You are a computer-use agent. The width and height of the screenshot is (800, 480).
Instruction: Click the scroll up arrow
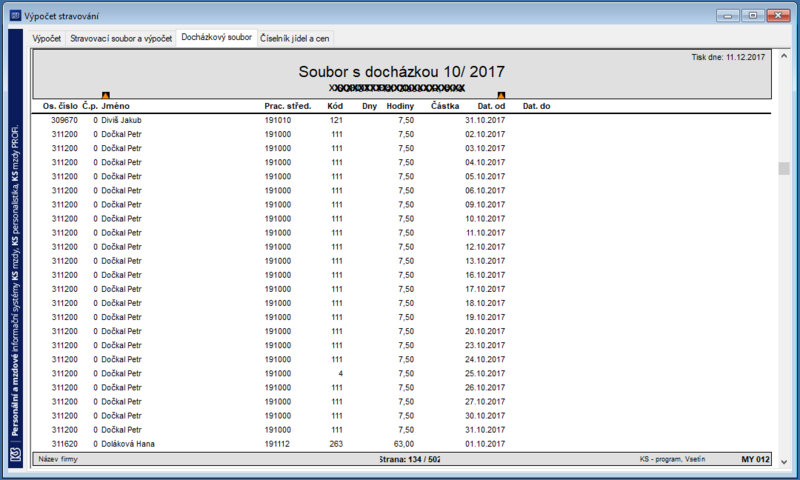(784, 56)
